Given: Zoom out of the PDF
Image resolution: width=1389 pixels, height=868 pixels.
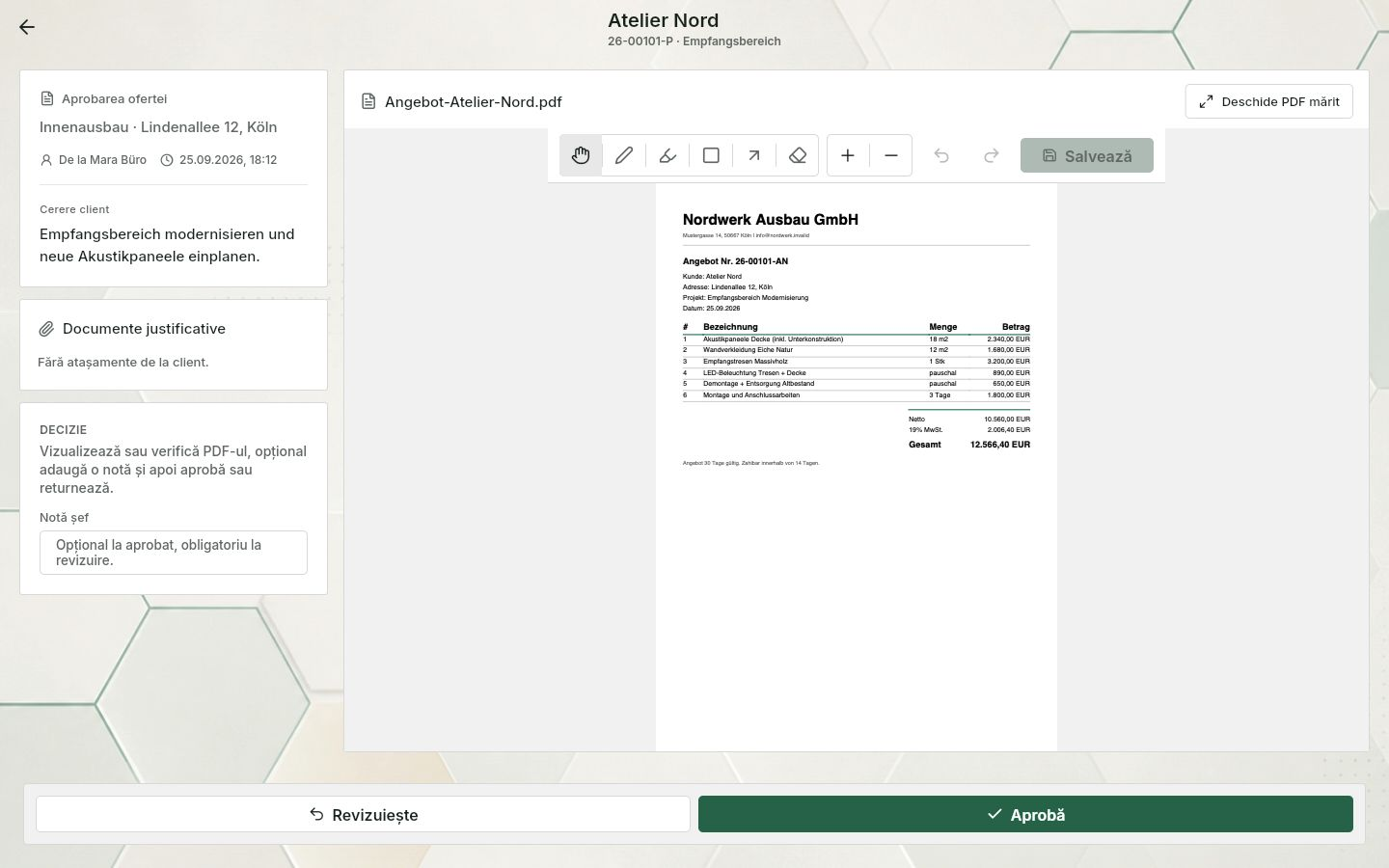Looking at the screenshot, I should (x=891, y=155).
